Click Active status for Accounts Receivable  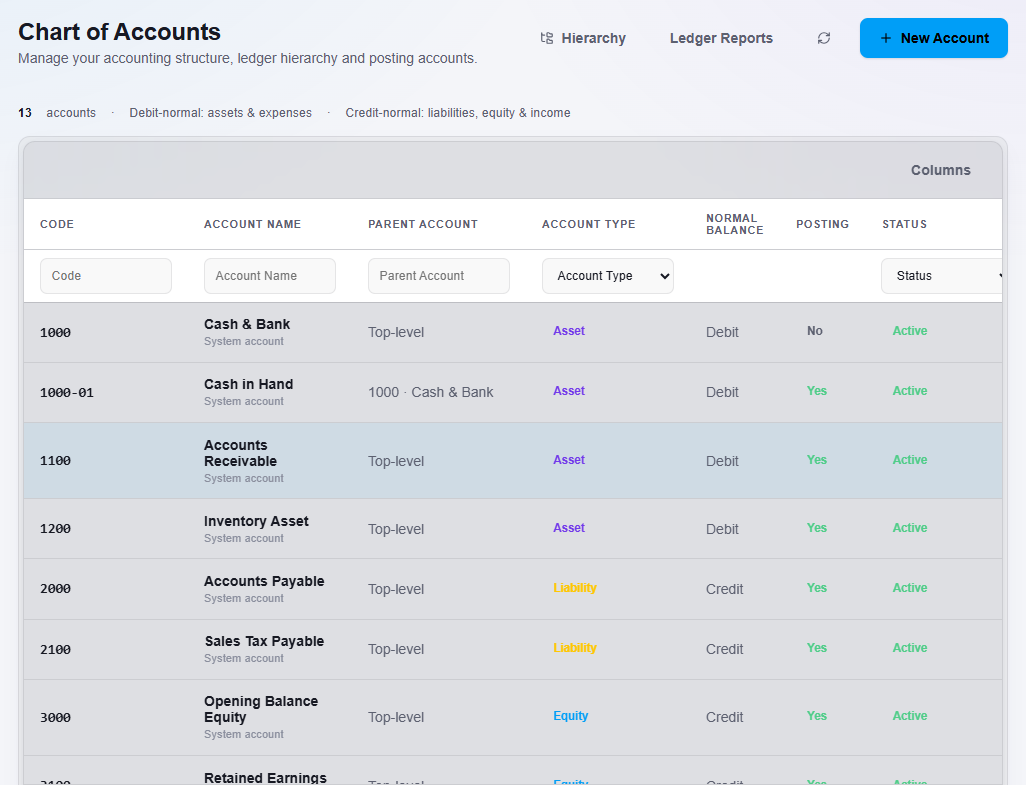pyautogui.click(x=910, y=461)
